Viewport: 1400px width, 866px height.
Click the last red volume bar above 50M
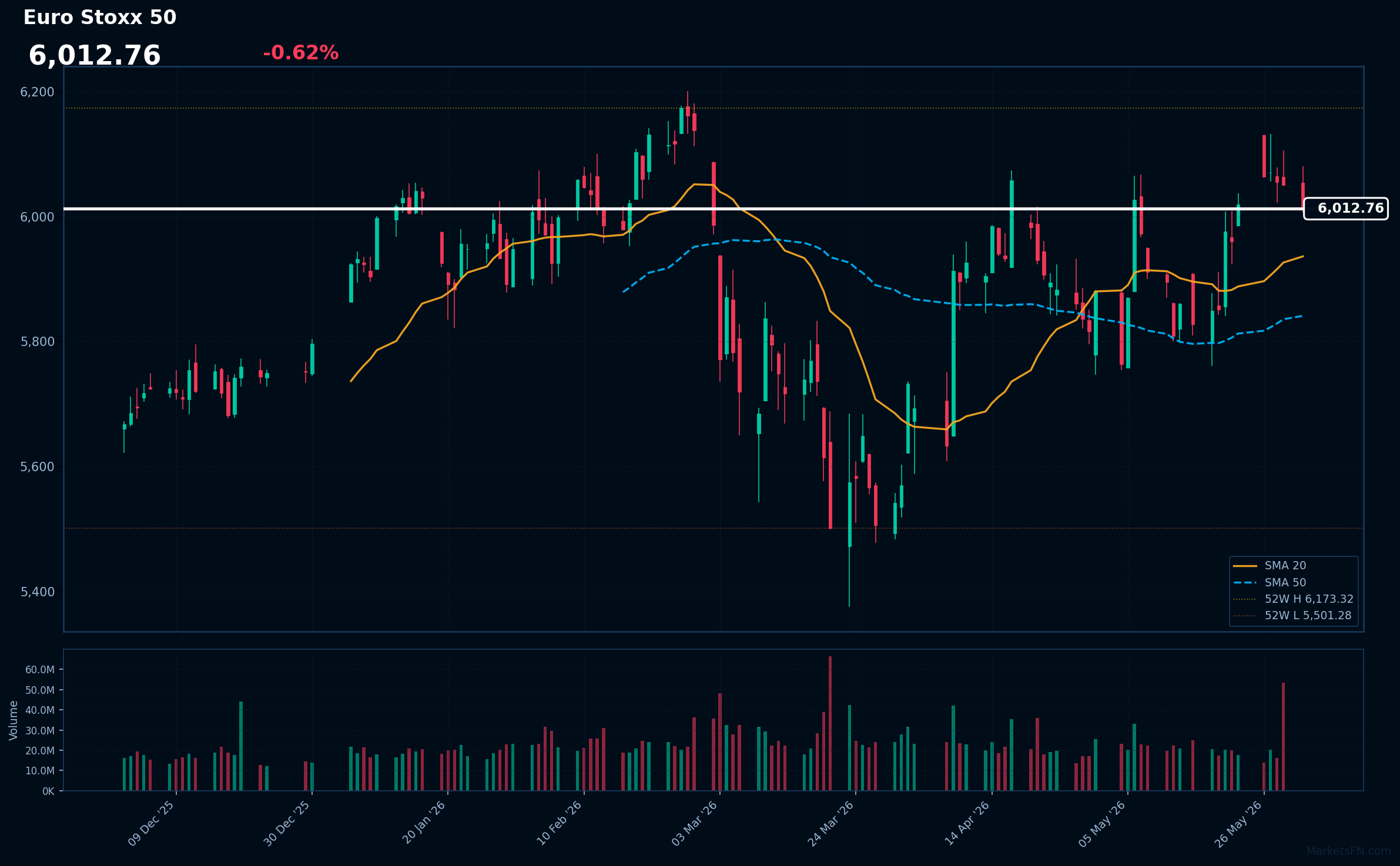(1284, 737)
